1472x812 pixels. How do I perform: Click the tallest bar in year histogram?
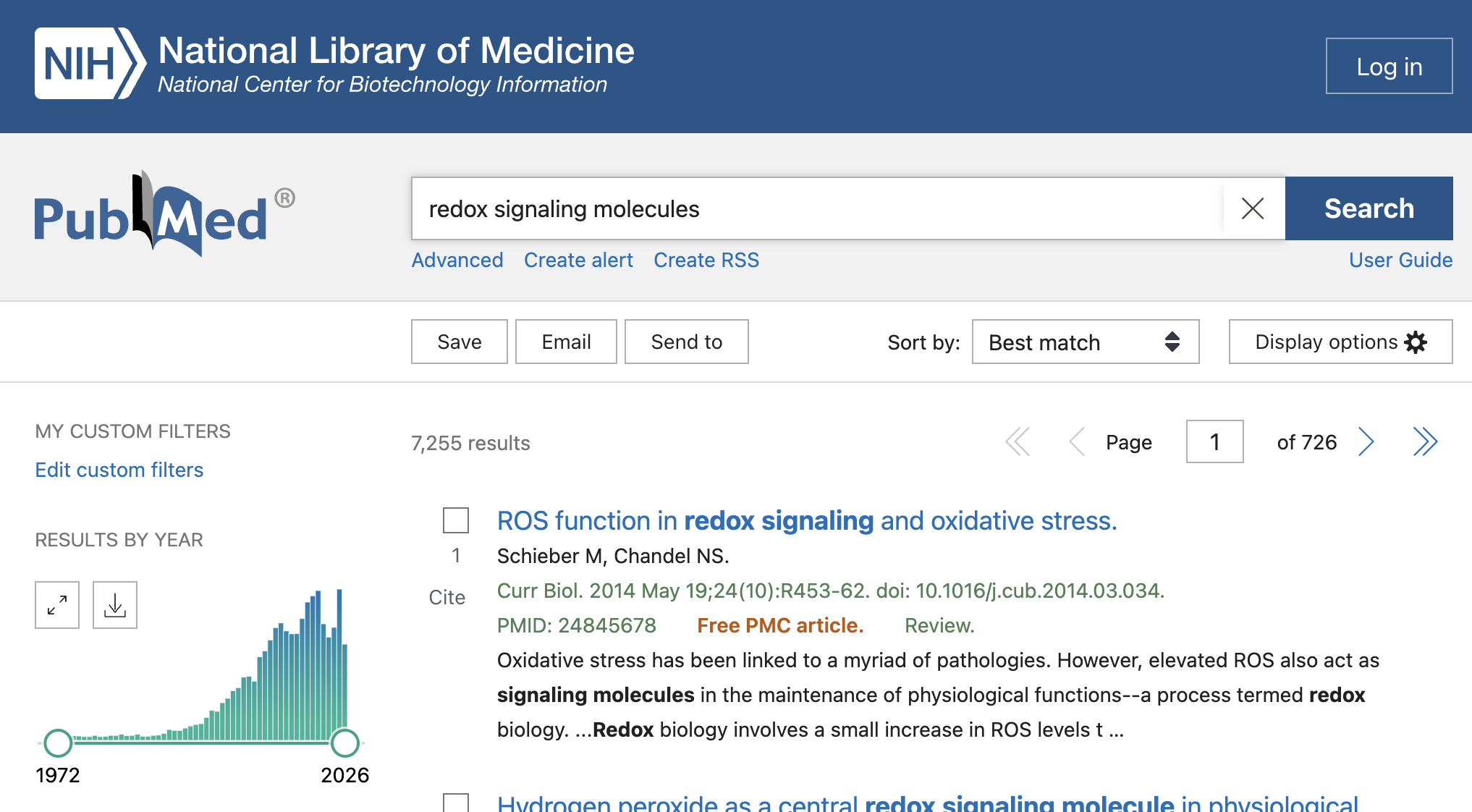[x=339, y=664]
